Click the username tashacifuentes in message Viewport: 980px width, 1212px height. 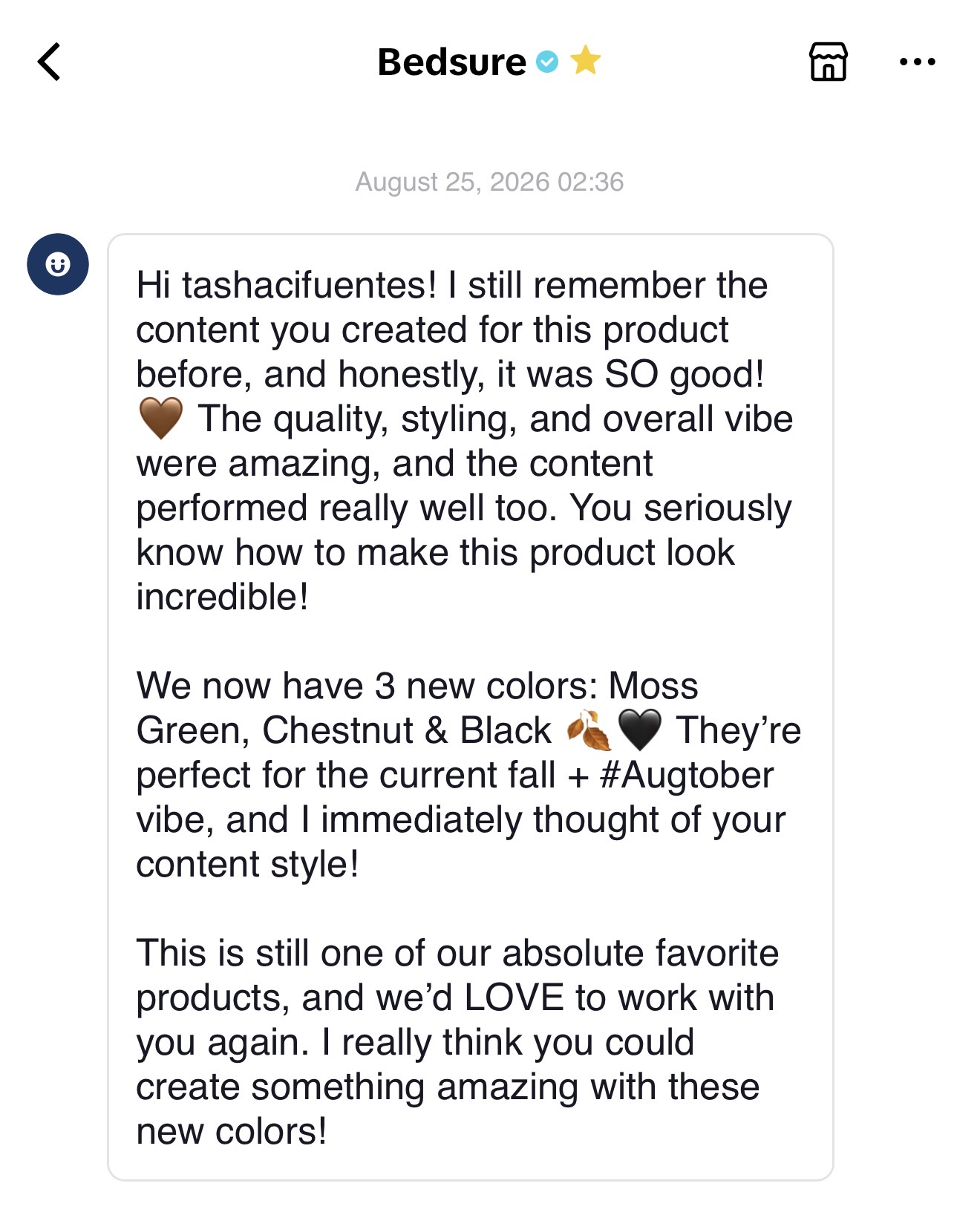pos(309,286)
